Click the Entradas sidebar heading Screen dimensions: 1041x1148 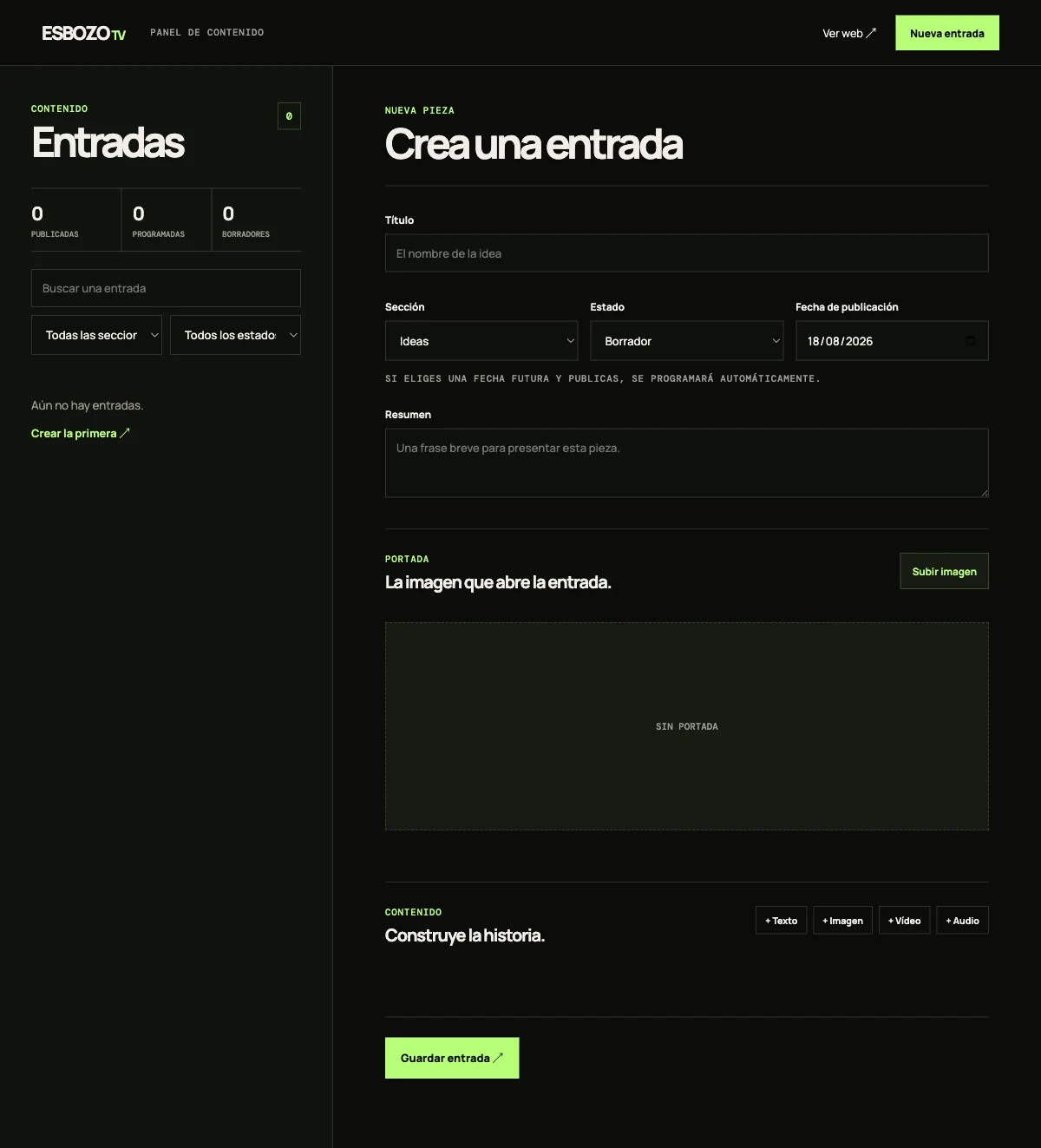[108, 143]
